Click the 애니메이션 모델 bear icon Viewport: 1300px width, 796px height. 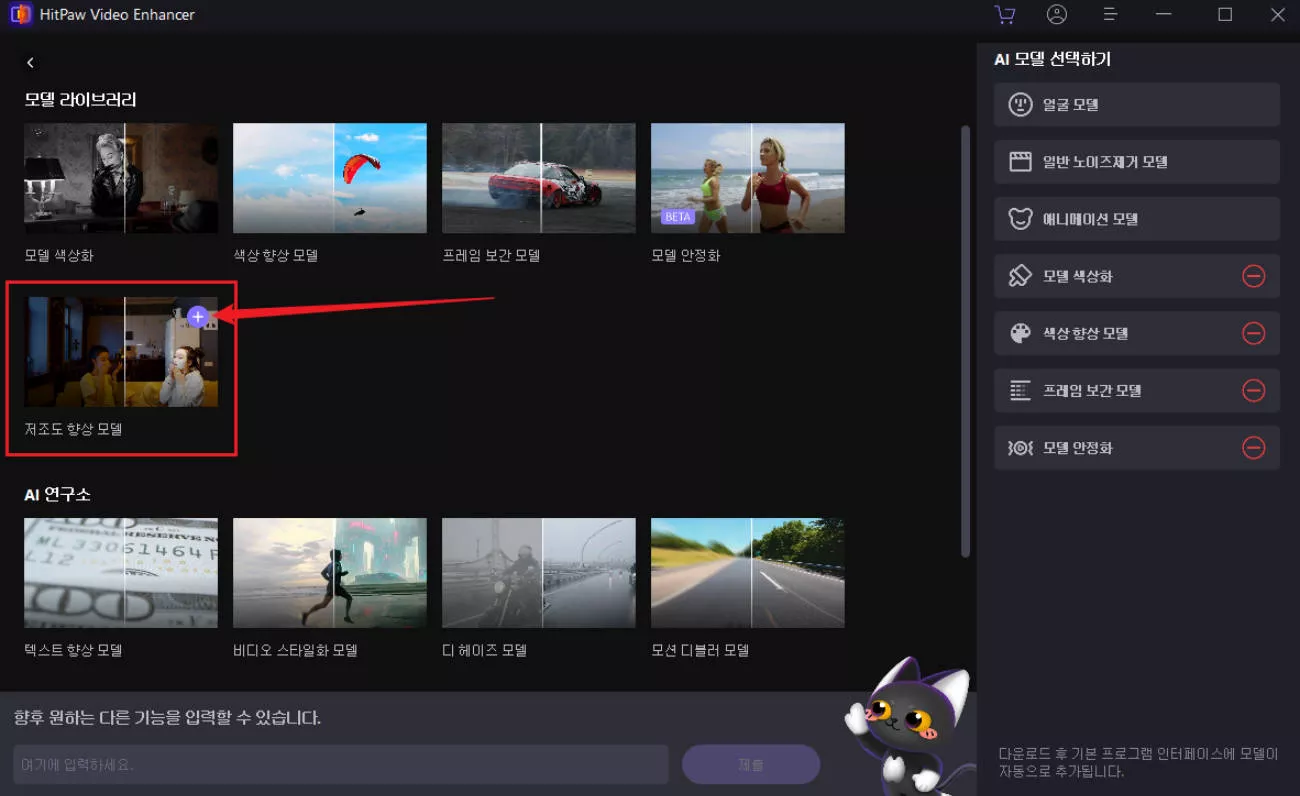1020,219
